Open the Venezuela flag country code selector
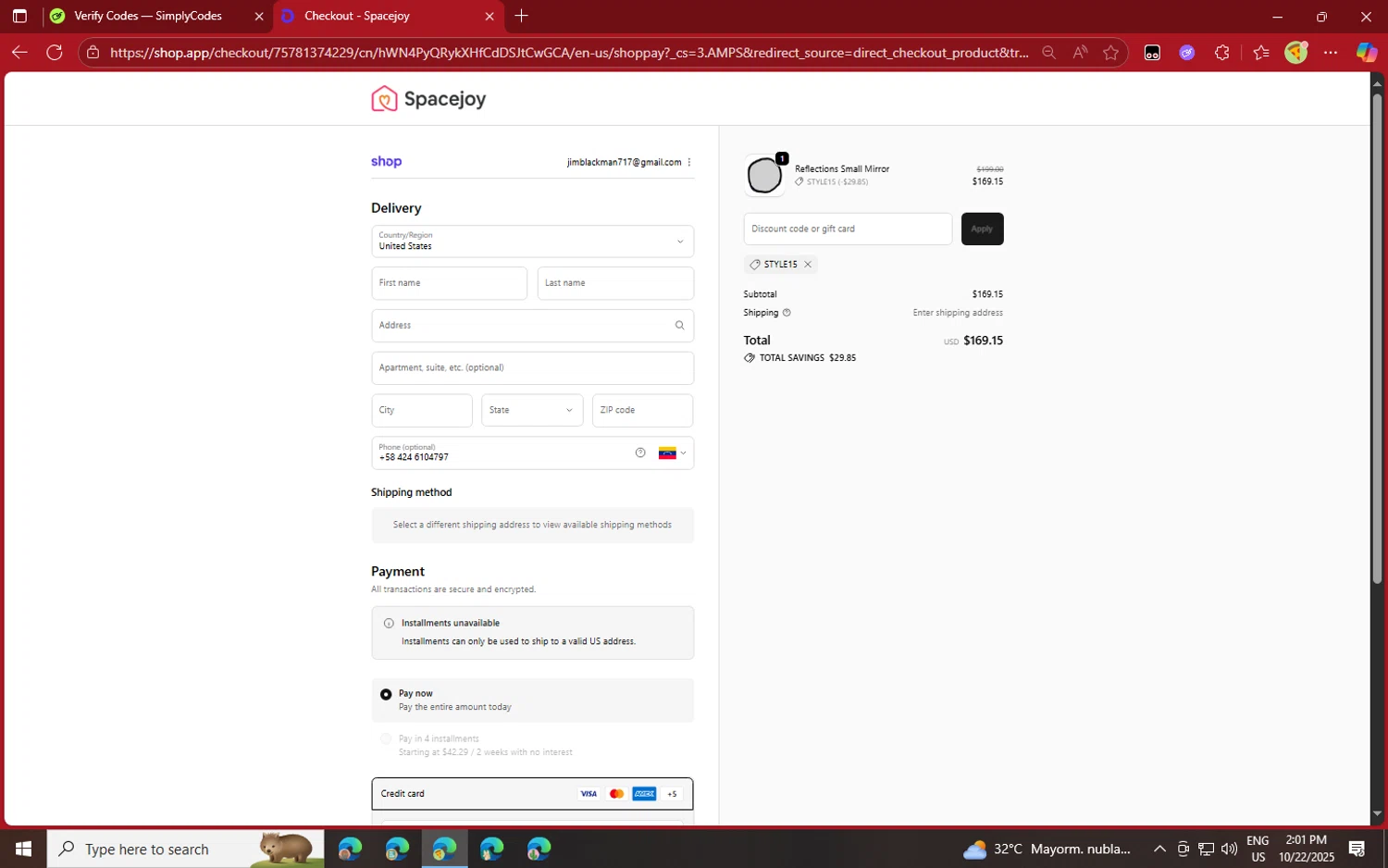The height and width of the screenshot is (868, 1388). click(672, 453)
